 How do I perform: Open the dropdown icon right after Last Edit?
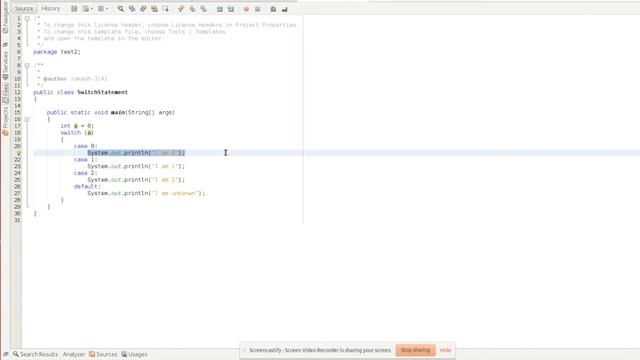click(x=87, y=9)
